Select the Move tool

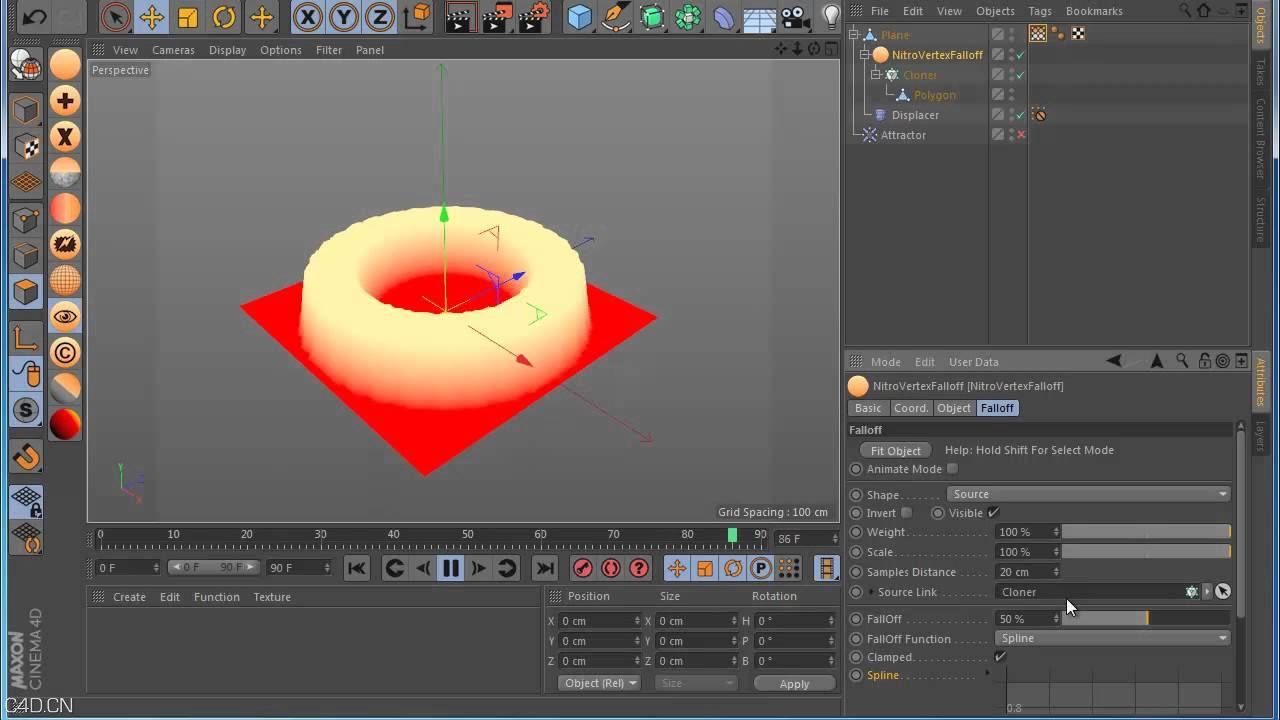tap(153, 17)
